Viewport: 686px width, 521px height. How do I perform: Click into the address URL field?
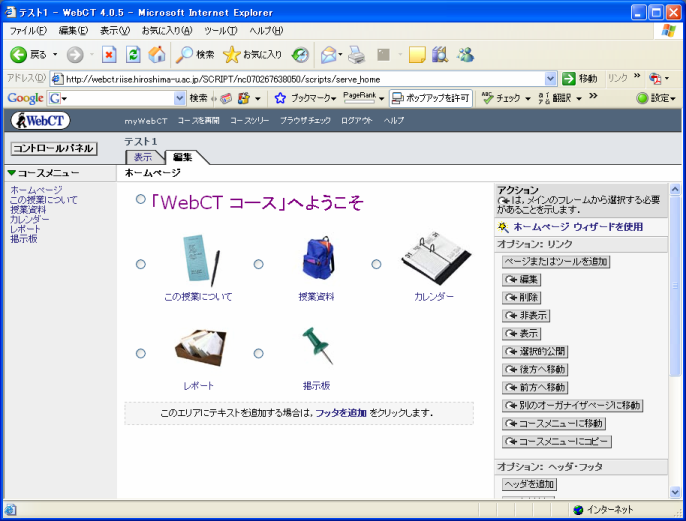304,79
